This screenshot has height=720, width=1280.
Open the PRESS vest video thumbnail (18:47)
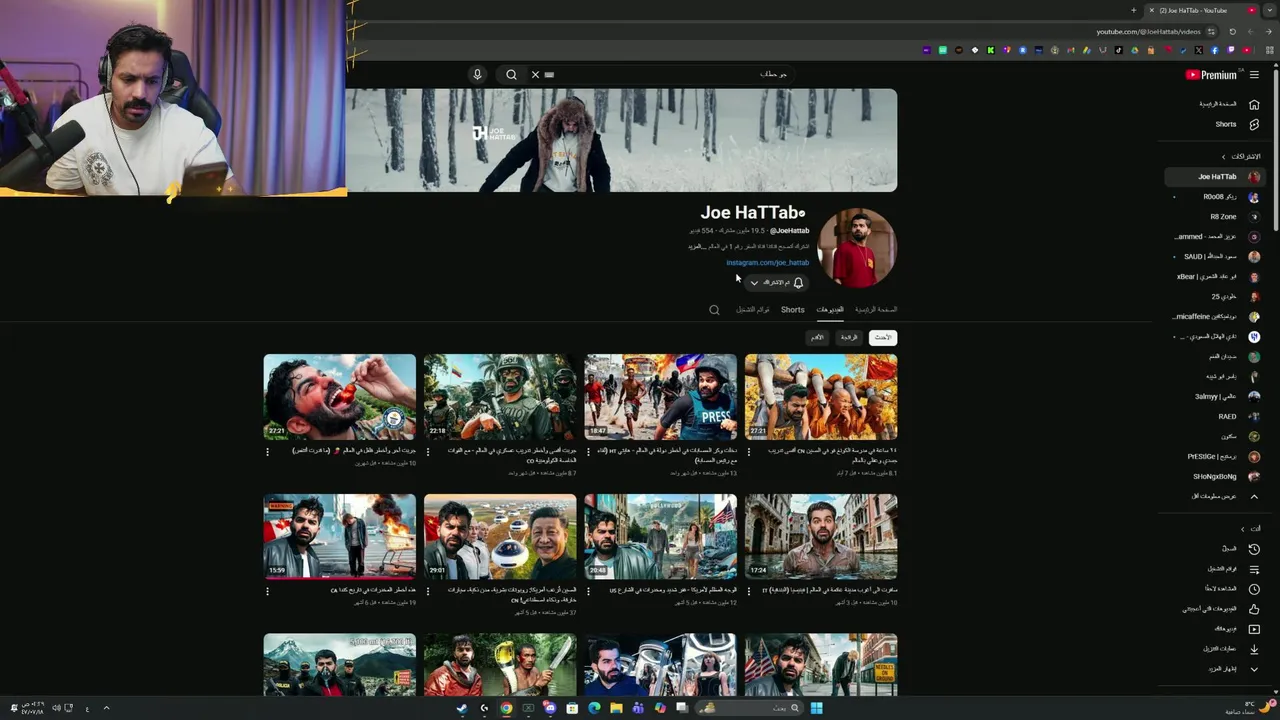(x=660, y=397)
